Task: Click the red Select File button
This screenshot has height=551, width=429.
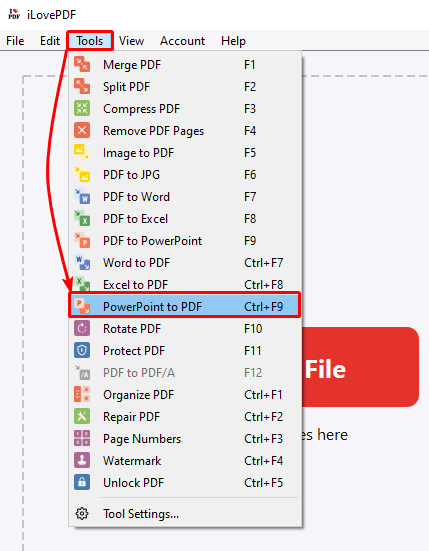Action: tap(360, 367)
